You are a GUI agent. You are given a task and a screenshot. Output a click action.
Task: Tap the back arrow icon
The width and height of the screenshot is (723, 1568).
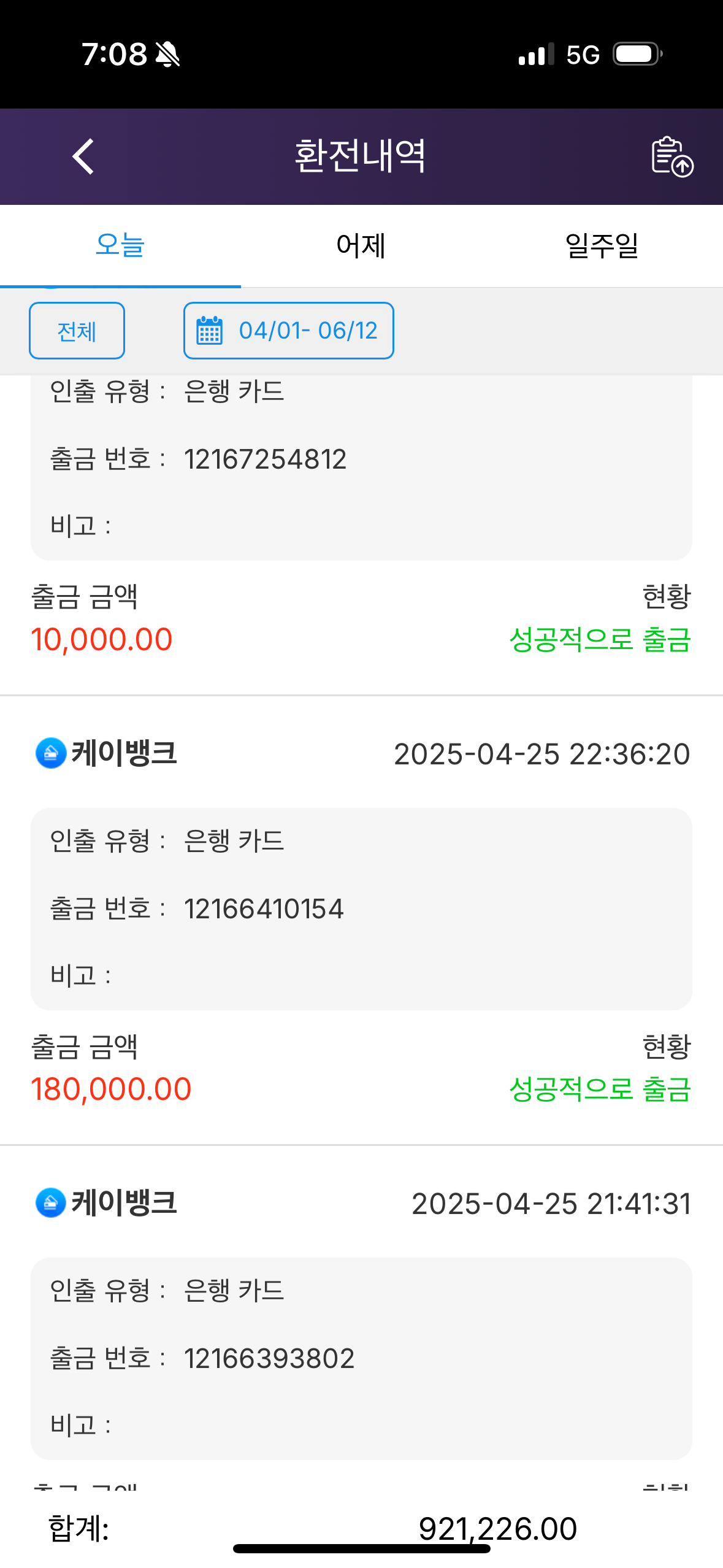tap(83, 156)
